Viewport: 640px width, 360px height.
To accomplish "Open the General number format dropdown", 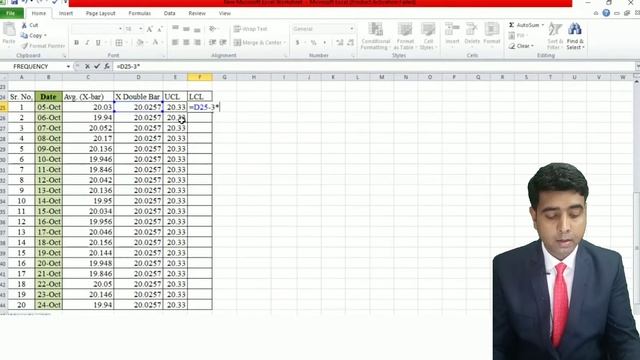I will click(x=351, y=29).
